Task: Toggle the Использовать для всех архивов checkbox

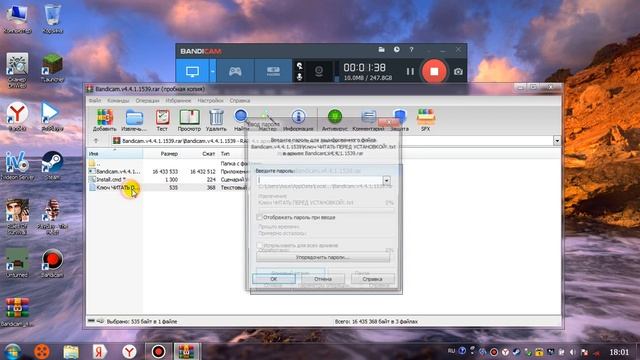Action: [x=259, y=245]
